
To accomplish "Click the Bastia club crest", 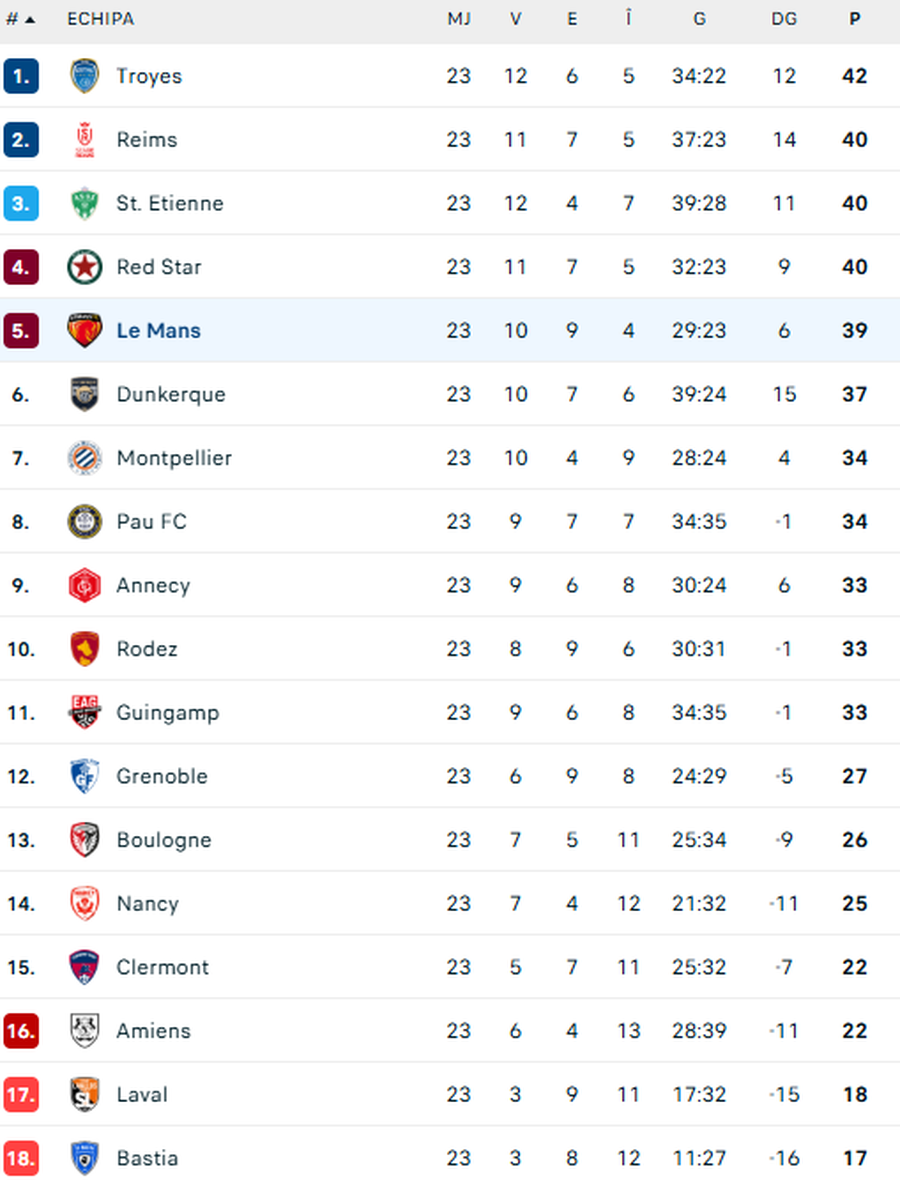I will coord(85,1158).
